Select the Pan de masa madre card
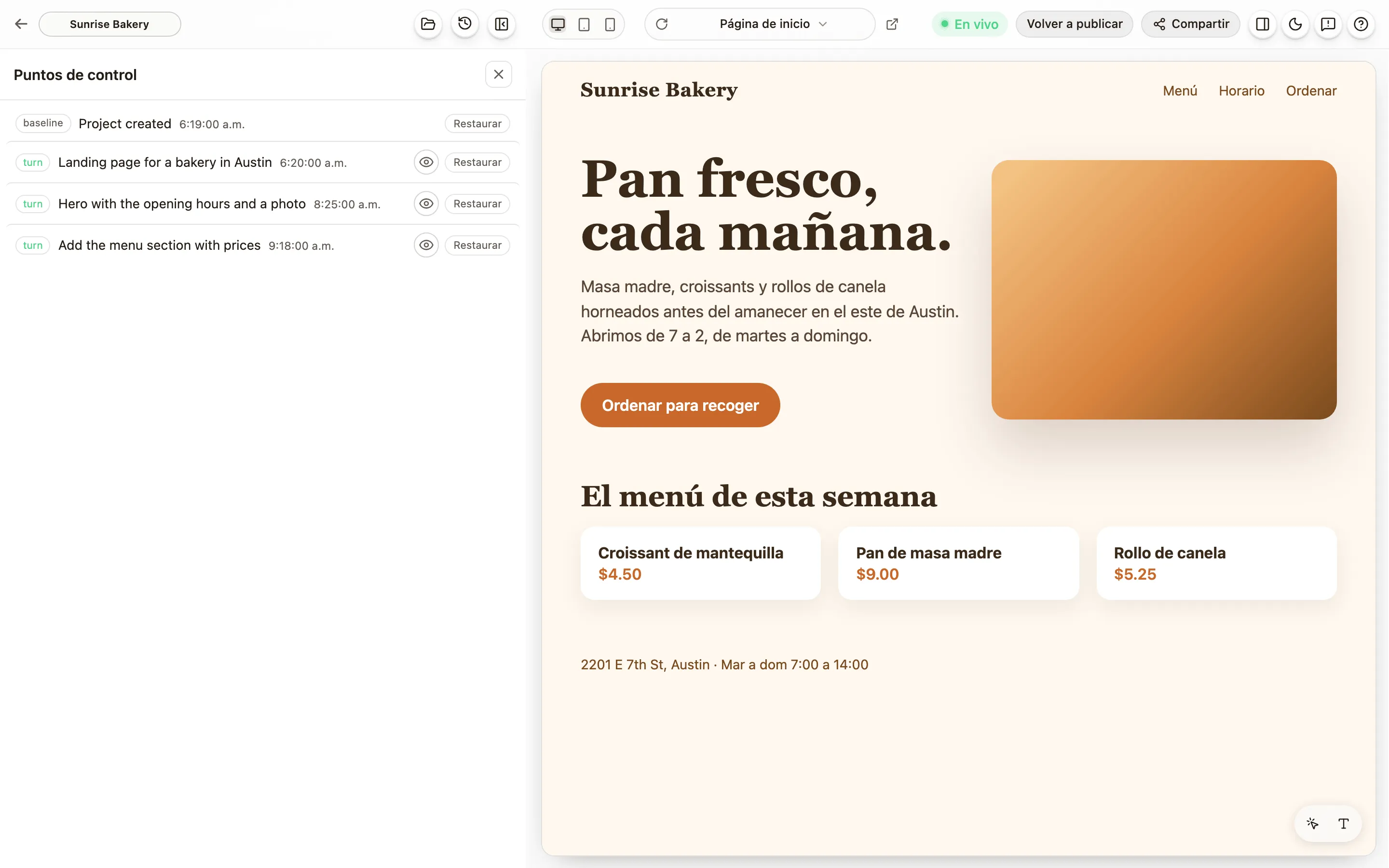Viewport: 1389px width, 868px height. [x=958, y=564]
